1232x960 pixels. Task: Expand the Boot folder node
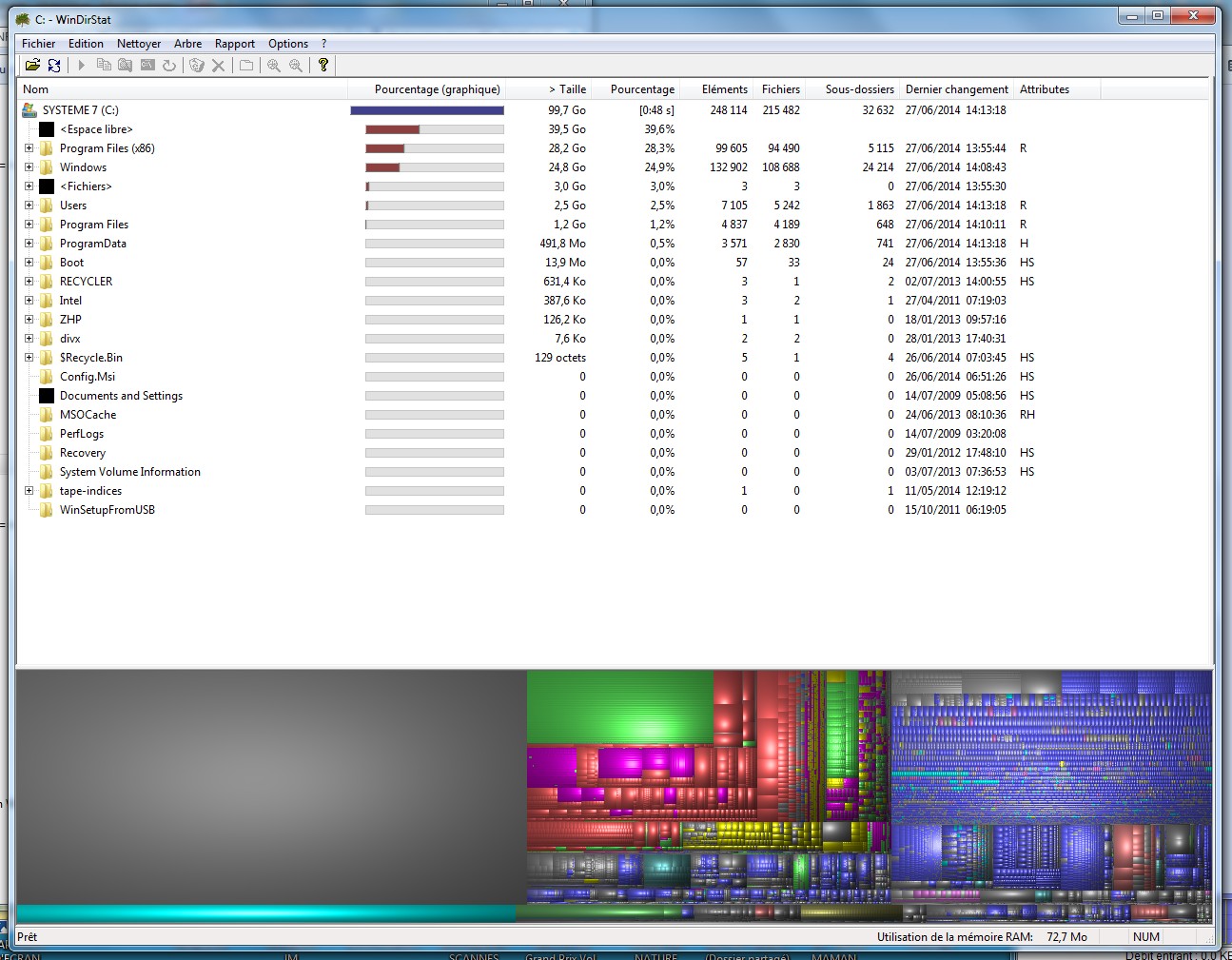point(29,263)
